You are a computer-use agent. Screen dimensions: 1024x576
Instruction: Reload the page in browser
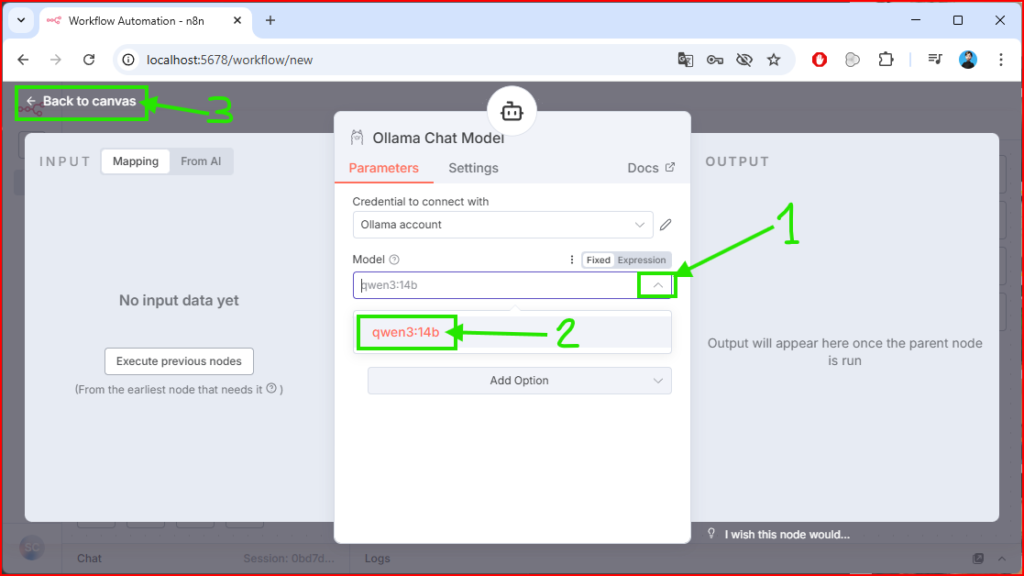(88, 60)
